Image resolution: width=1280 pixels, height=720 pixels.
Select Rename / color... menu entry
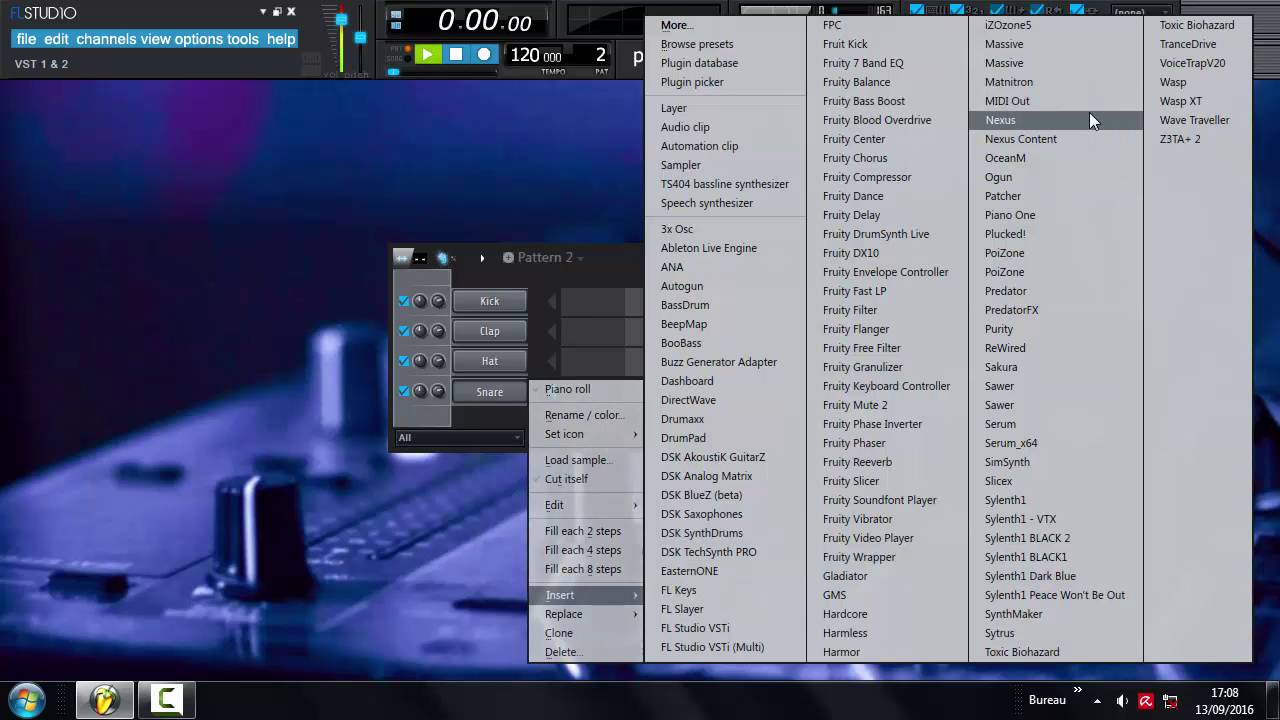[586, 415]
